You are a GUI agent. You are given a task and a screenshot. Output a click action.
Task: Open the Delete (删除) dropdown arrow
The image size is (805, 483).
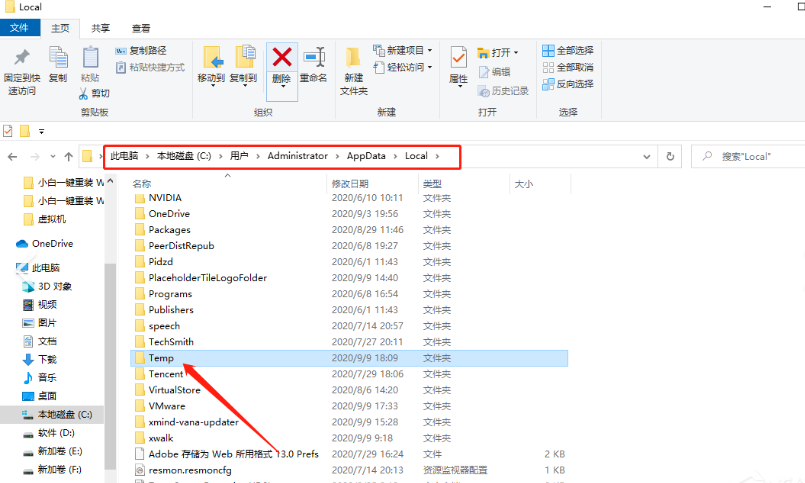point(283,86)
